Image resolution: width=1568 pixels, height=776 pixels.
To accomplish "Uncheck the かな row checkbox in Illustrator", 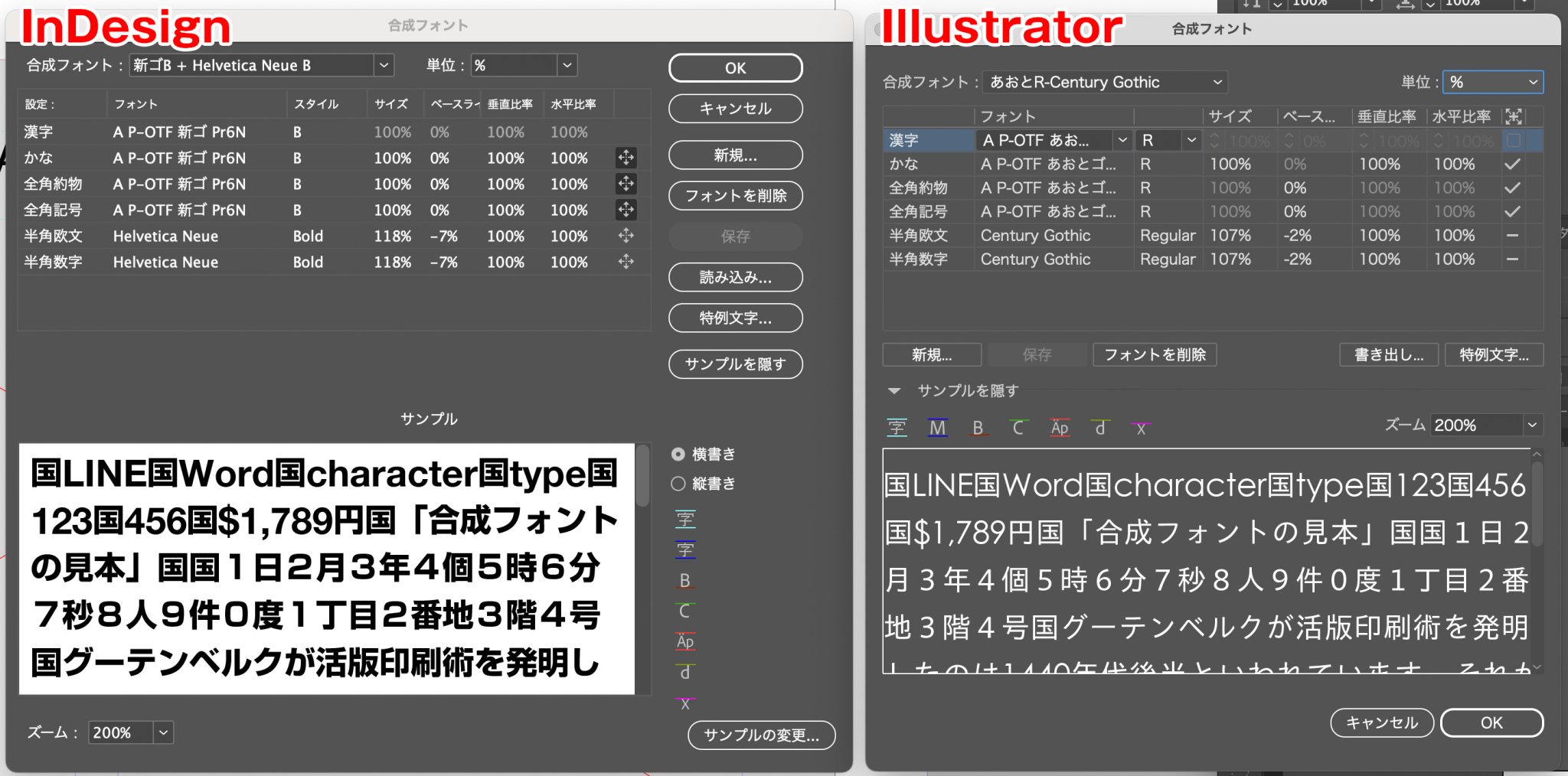I will click(x=1511, y=164).
